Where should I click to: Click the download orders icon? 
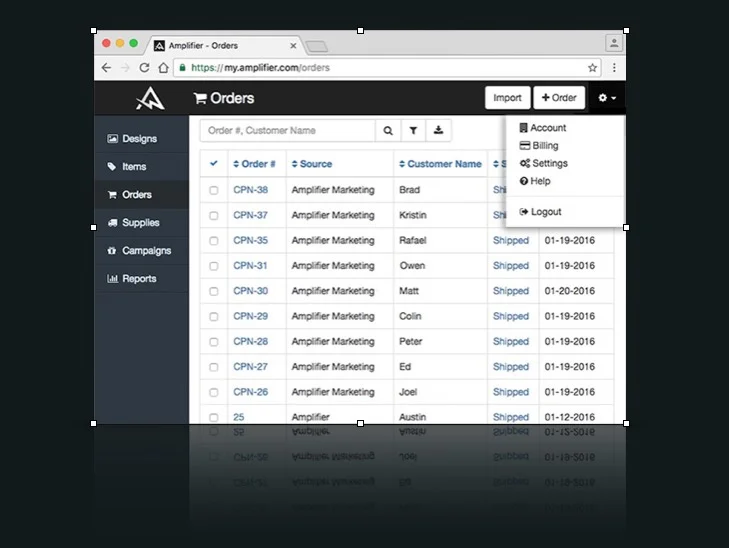pos(438,131)
